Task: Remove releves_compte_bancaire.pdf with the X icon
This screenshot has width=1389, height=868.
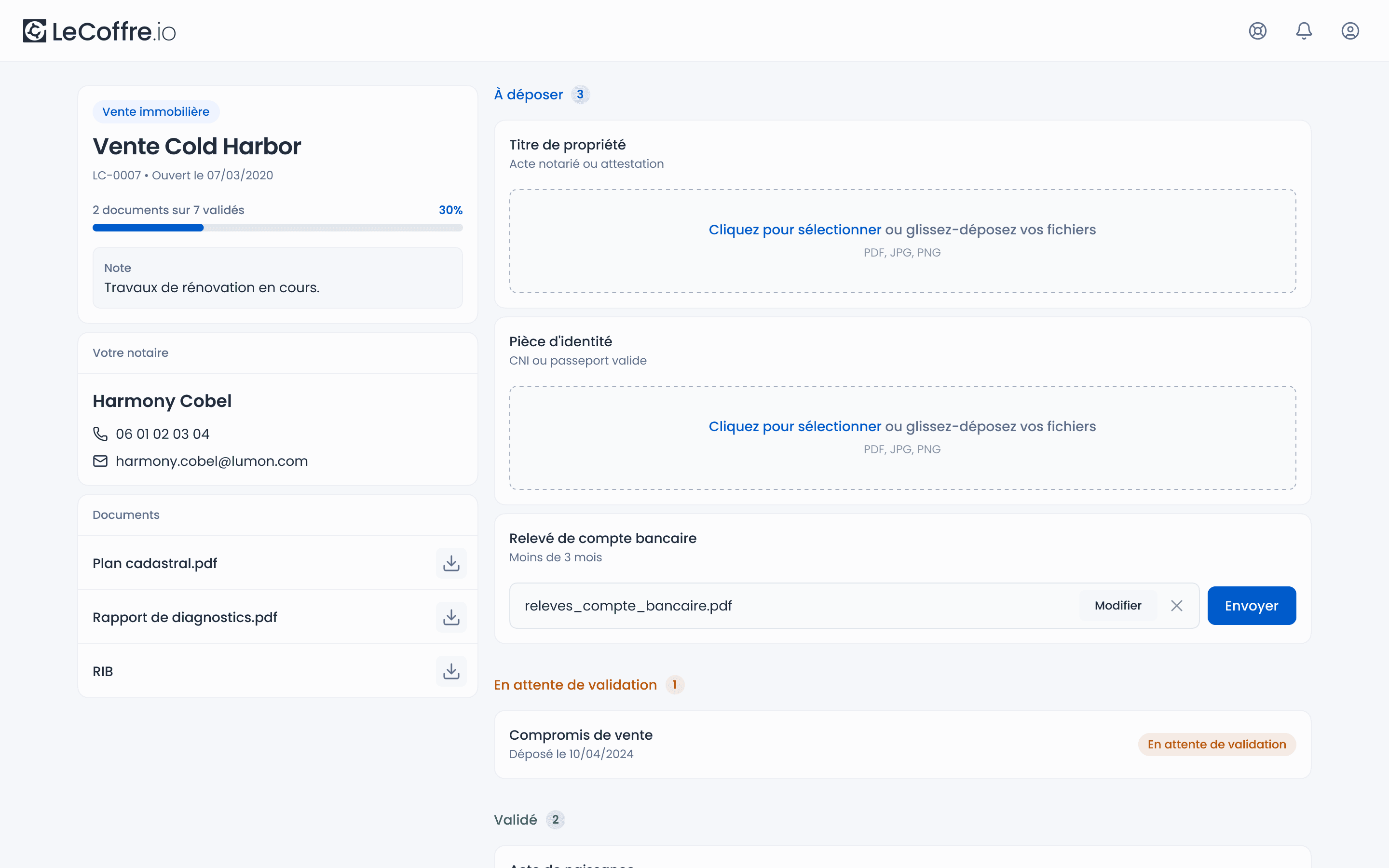Action: pyautogui.click(x=1177, y=606)
